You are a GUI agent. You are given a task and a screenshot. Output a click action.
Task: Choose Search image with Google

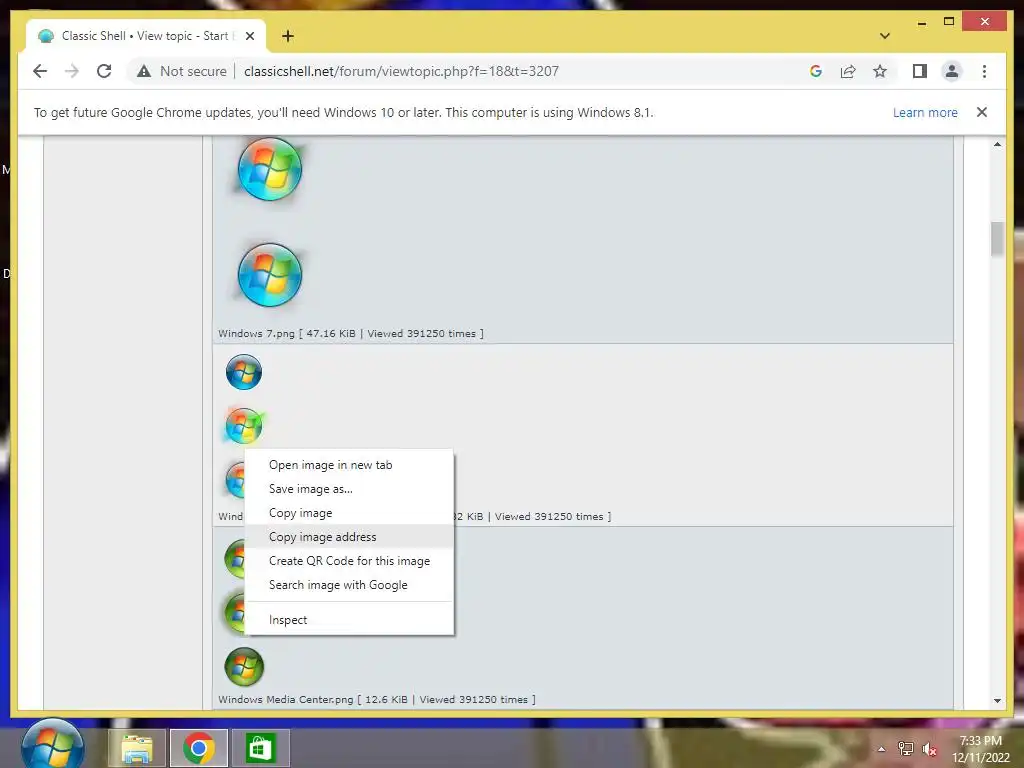[349, 585]
